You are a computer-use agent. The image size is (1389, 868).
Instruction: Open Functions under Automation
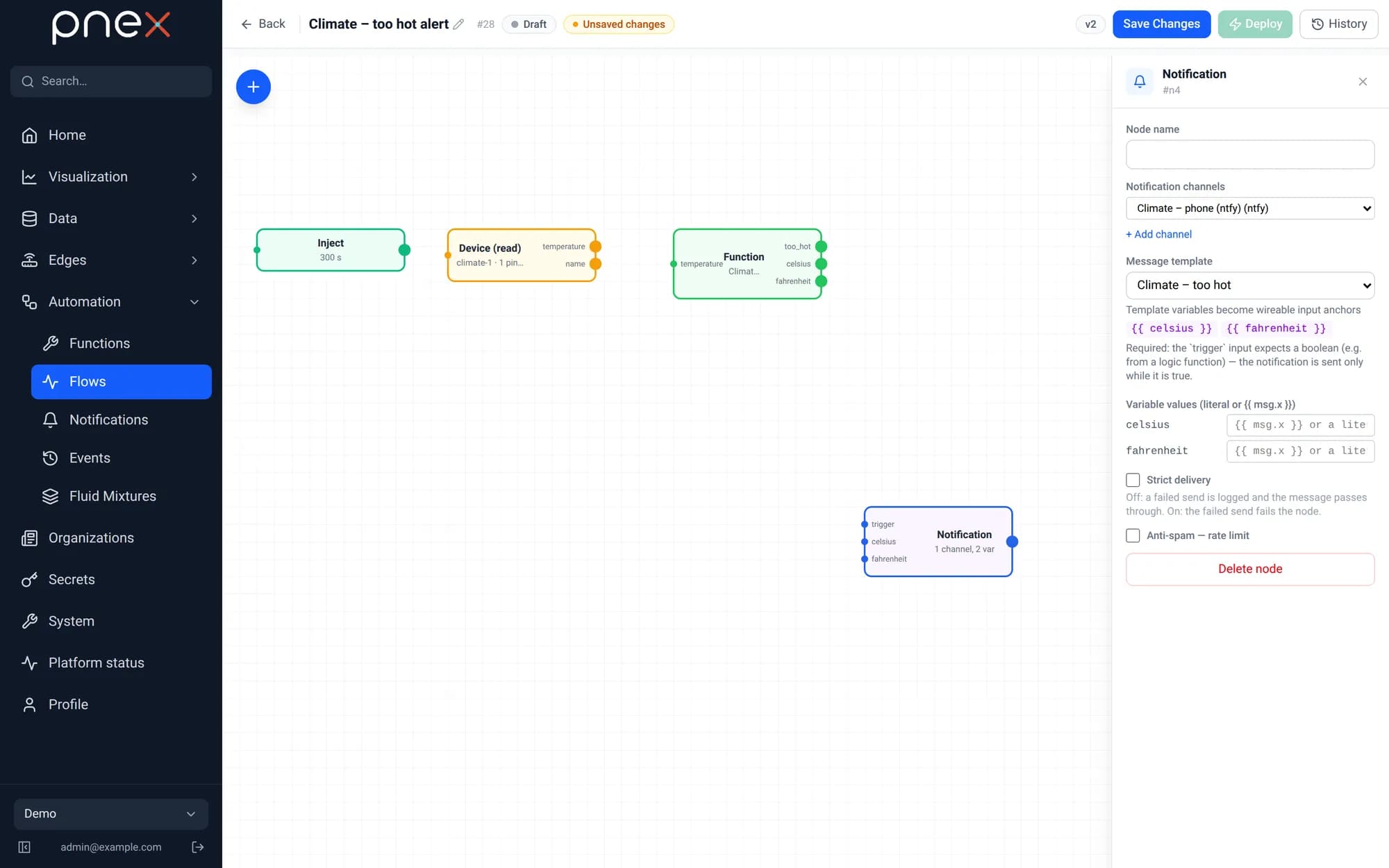click(x=122, y=344)
